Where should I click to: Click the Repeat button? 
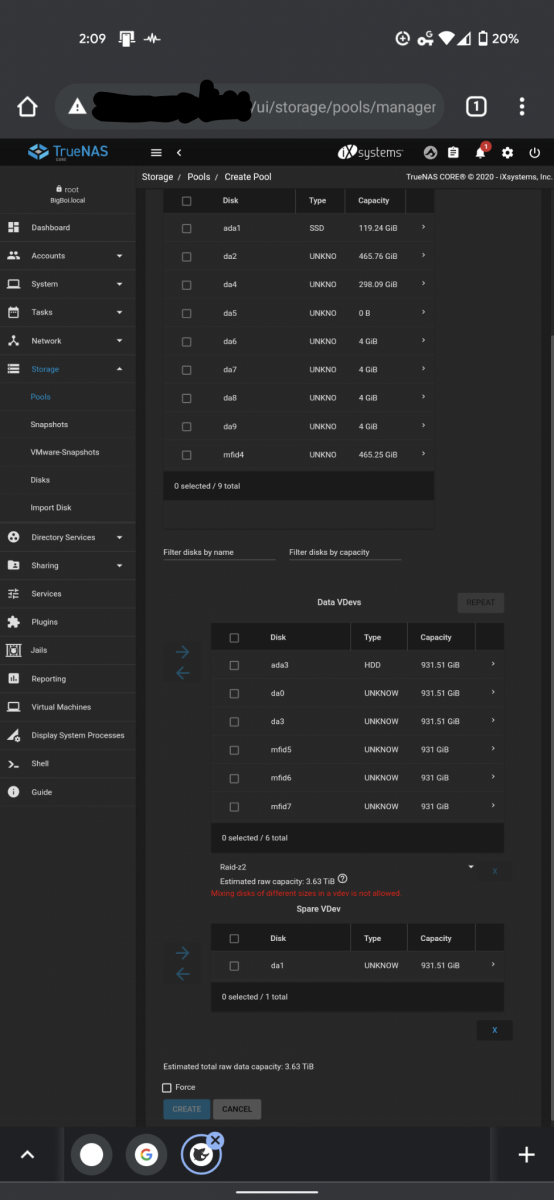(x=480, y=603)
